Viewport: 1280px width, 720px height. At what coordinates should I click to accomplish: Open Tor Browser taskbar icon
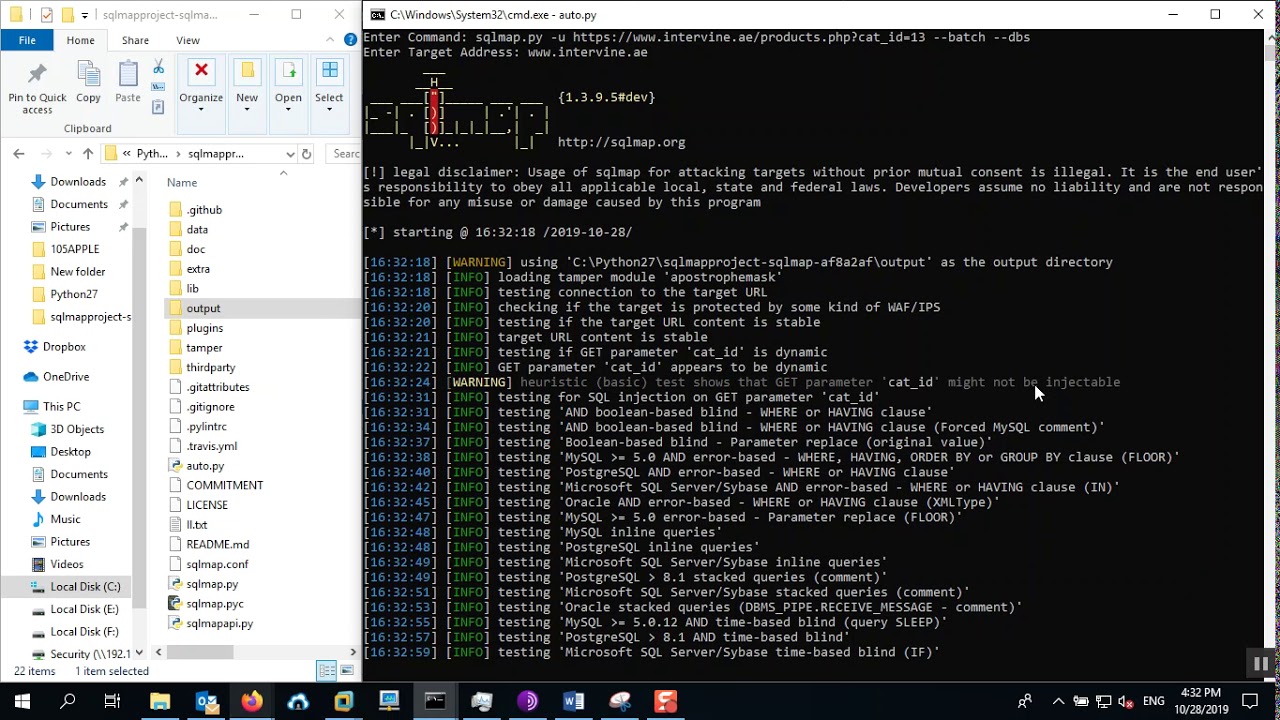527,701
